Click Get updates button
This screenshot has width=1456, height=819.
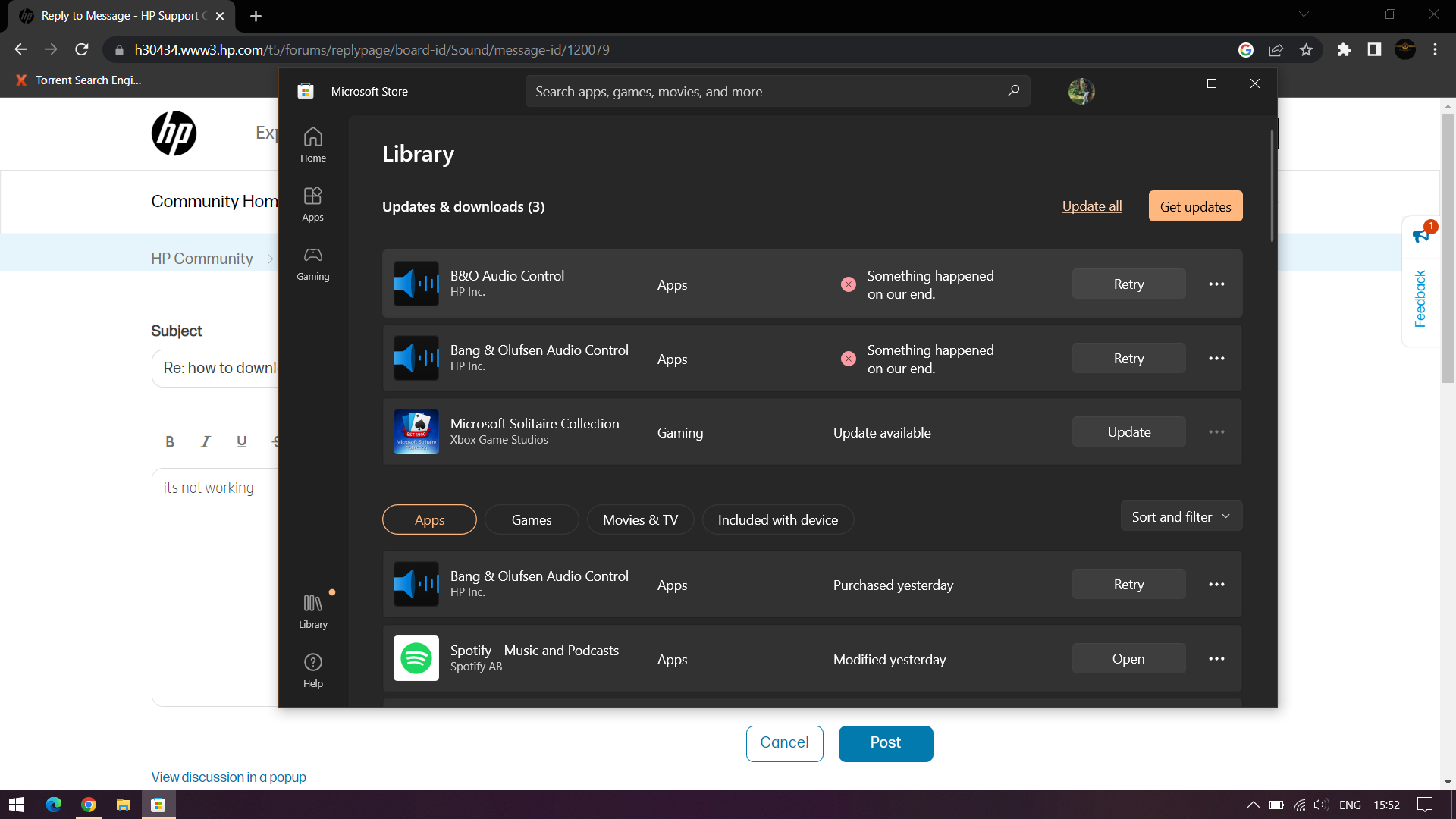point(1196,206)
